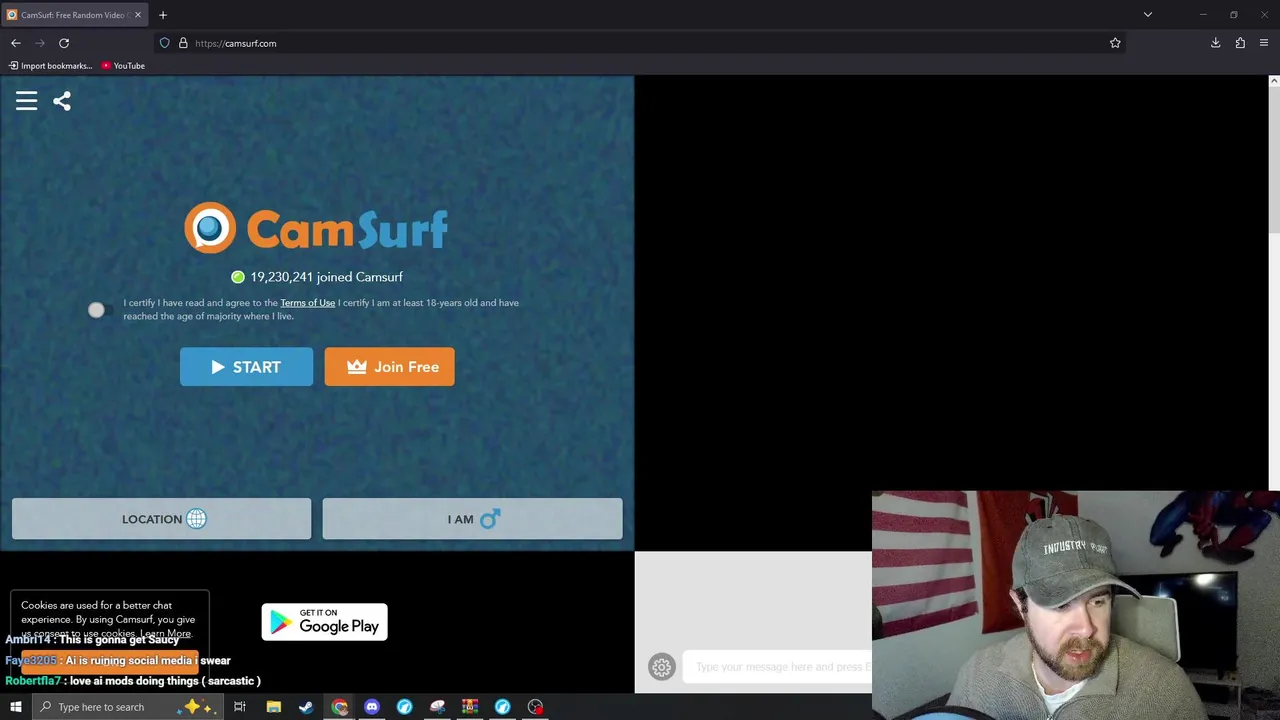The height and width of the screenshot is (720, 1280).
Task: Open WinRAR from the taskbar
Action: [x=470, y=707]
